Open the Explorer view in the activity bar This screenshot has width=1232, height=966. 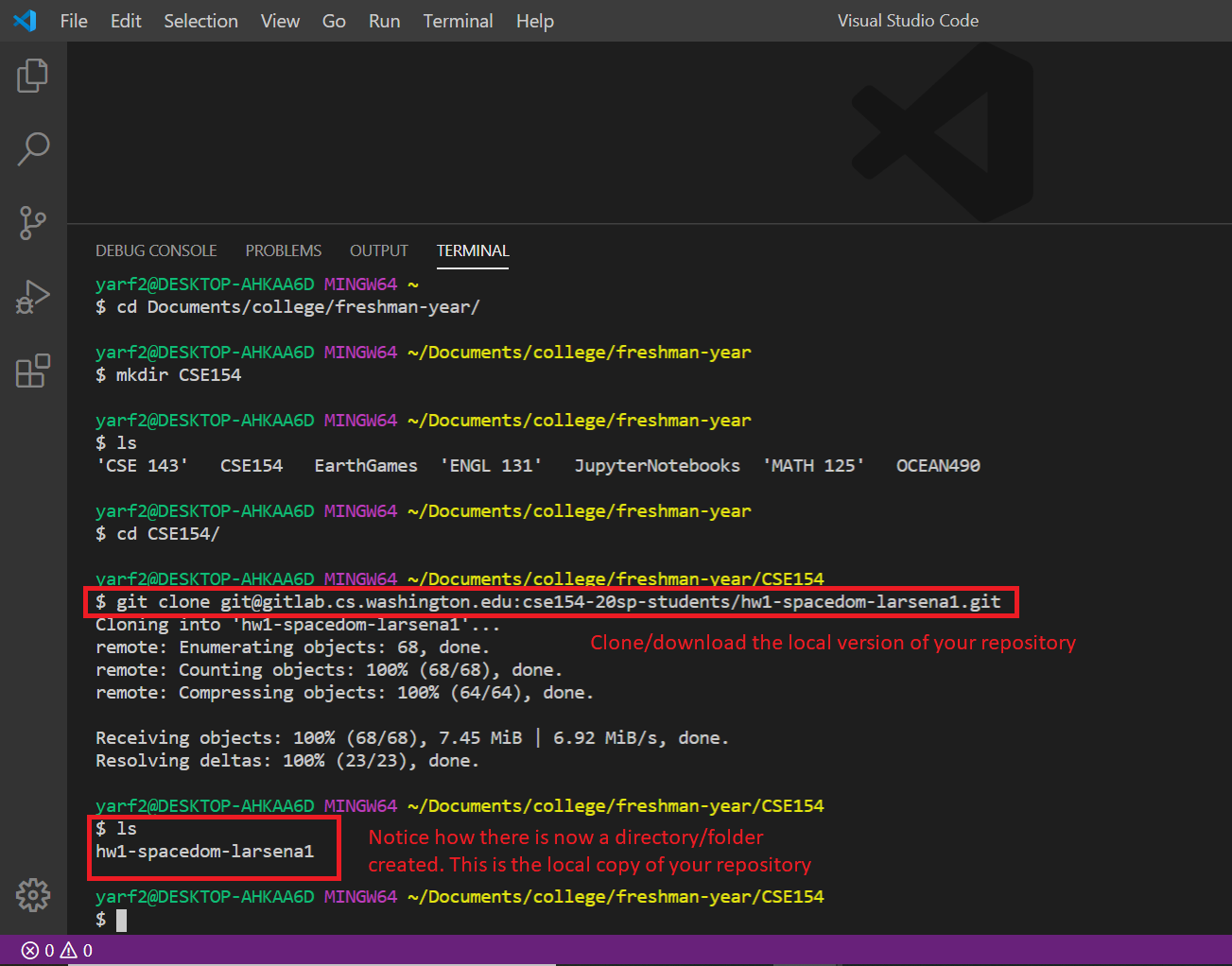(33, 76)
